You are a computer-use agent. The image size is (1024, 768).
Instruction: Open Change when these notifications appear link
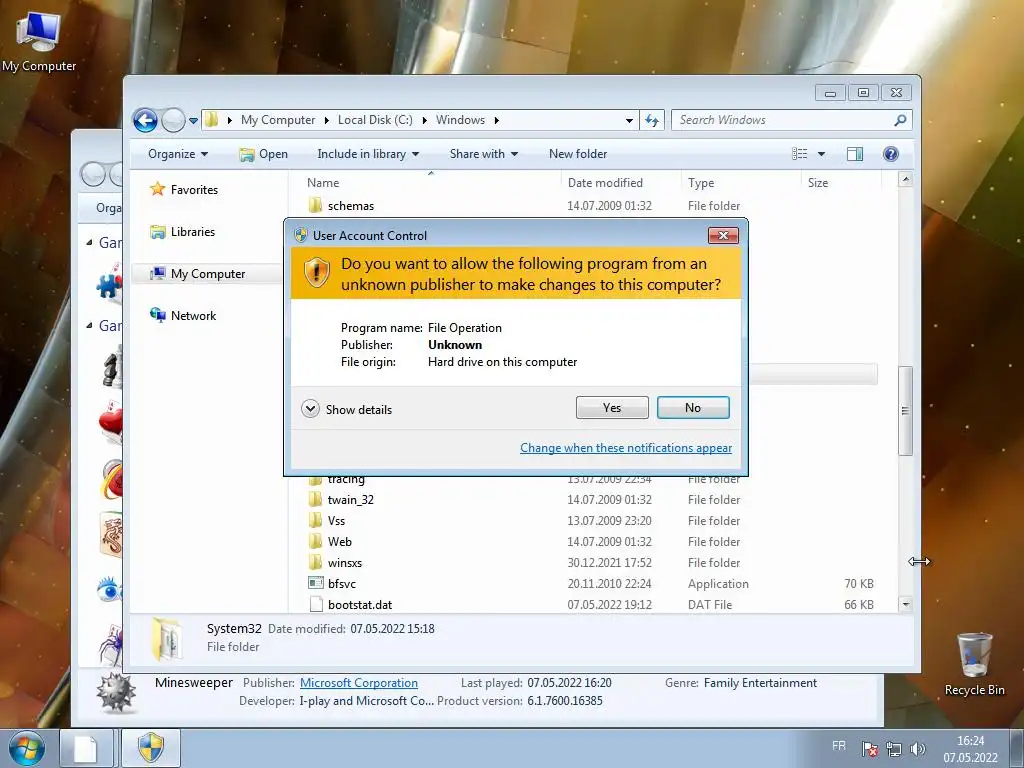tap(626, 448)
